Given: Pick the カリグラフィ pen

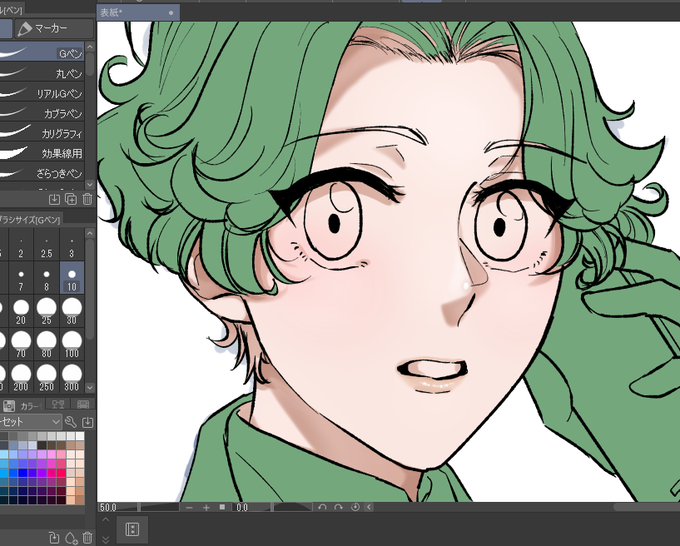Looking at the screenshot, I should pyautogui.click(x=42, y=133).
